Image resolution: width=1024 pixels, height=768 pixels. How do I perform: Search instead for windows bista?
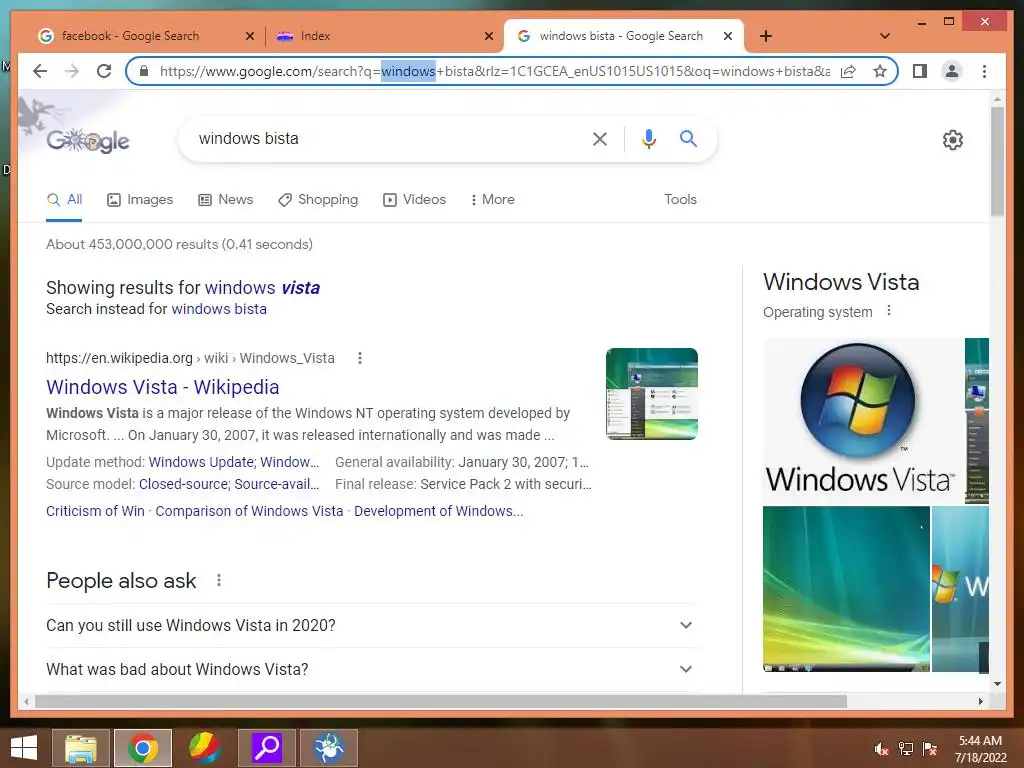(x=219, y=309)
